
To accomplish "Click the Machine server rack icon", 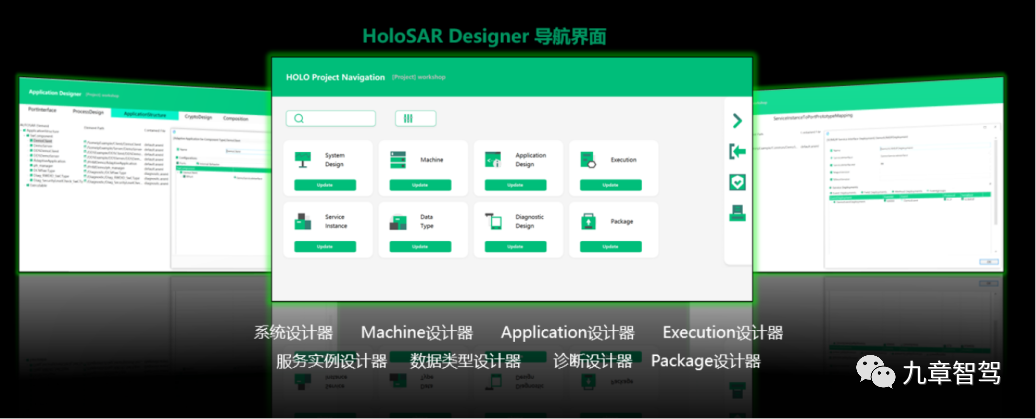I will tap(398, 159).
